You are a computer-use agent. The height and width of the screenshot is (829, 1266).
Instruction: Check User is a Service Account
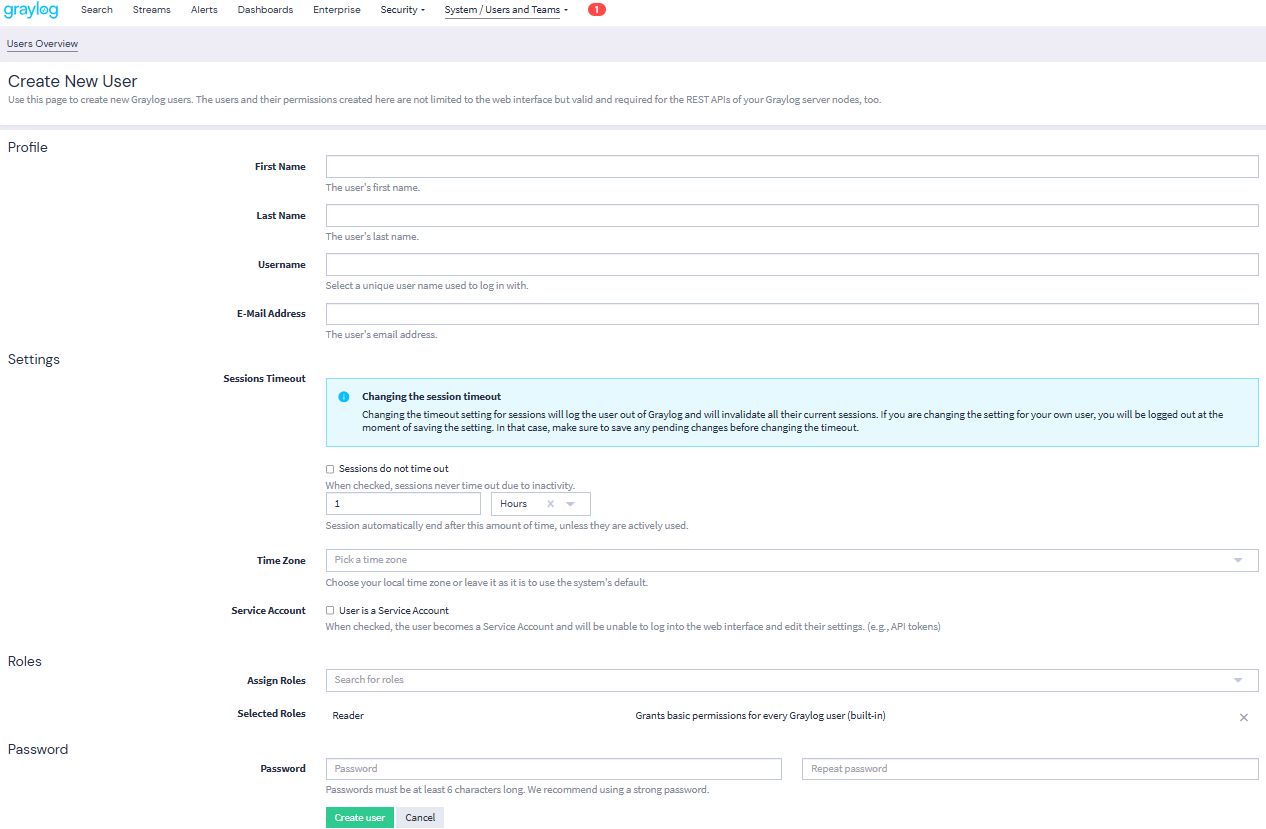(330, 610)
